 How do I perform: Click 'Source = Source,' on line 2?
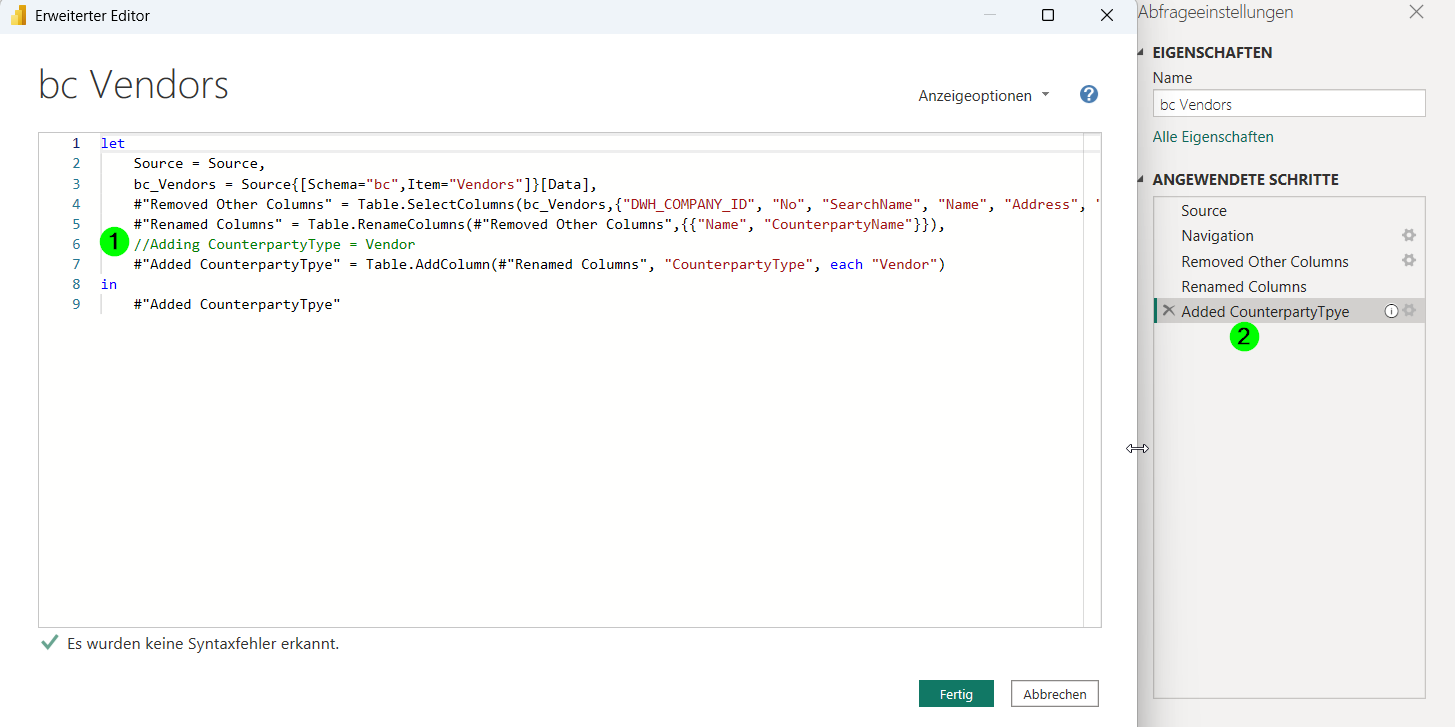(x=199, y=164)
